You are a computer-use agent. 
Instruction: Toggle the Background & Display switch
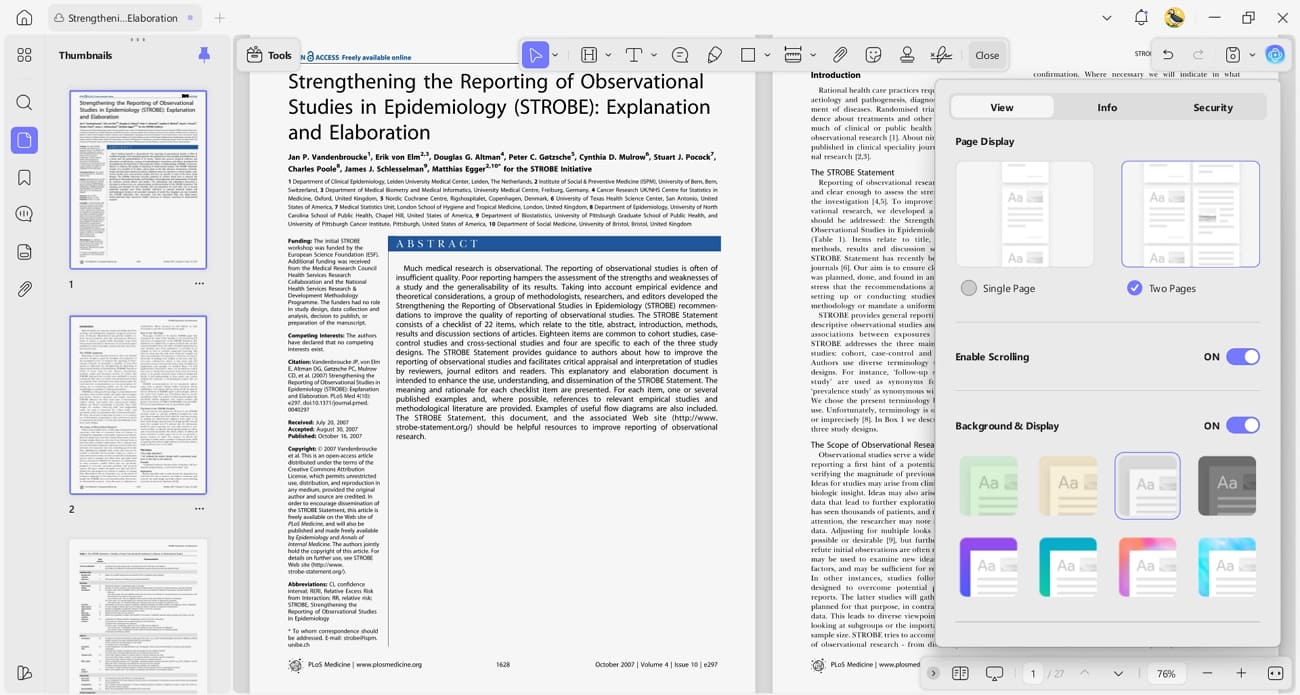point(1243,426)
